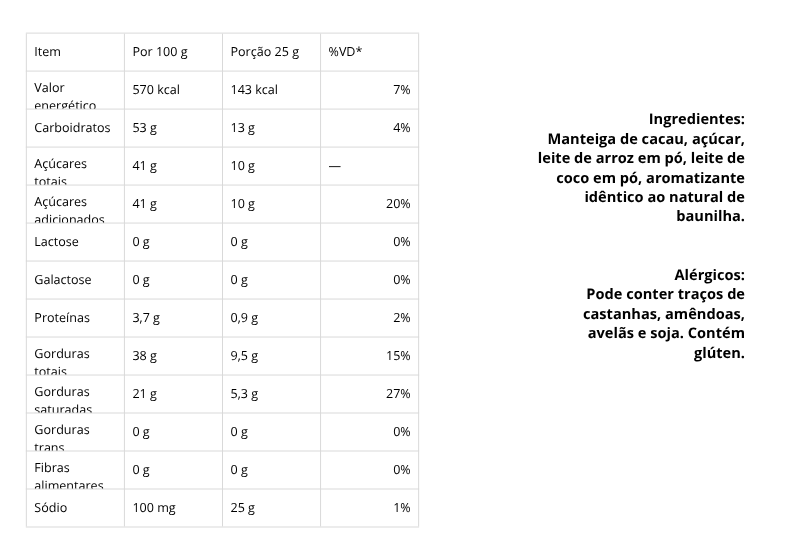The width and height of the screenshot is (800, 550).
Task: Select the "Alérgicos:" heading
Action: pyautogui.click(x=709, y=274)
